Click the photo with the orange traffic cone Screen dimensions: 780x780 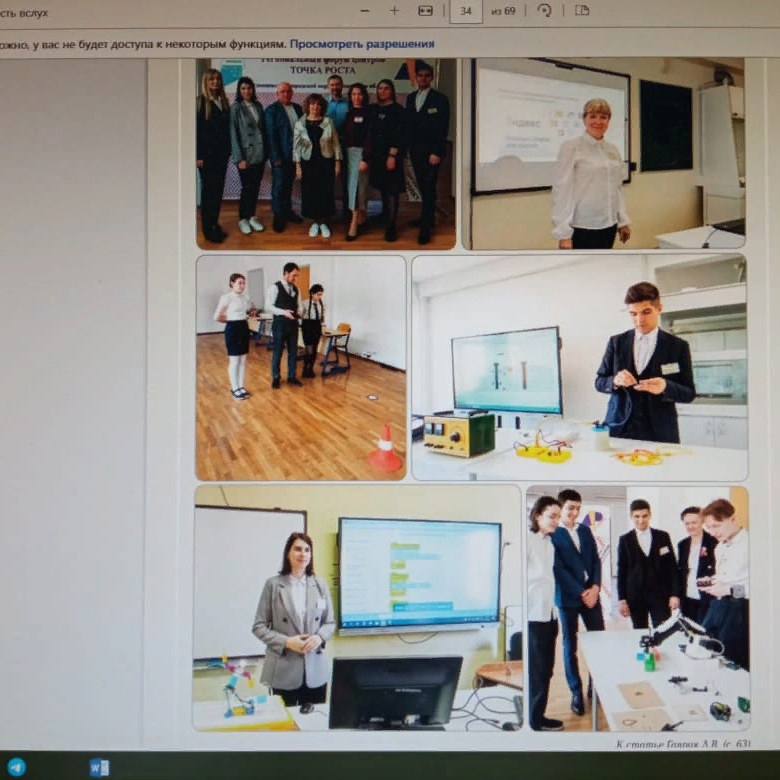[x=301, y=367]
